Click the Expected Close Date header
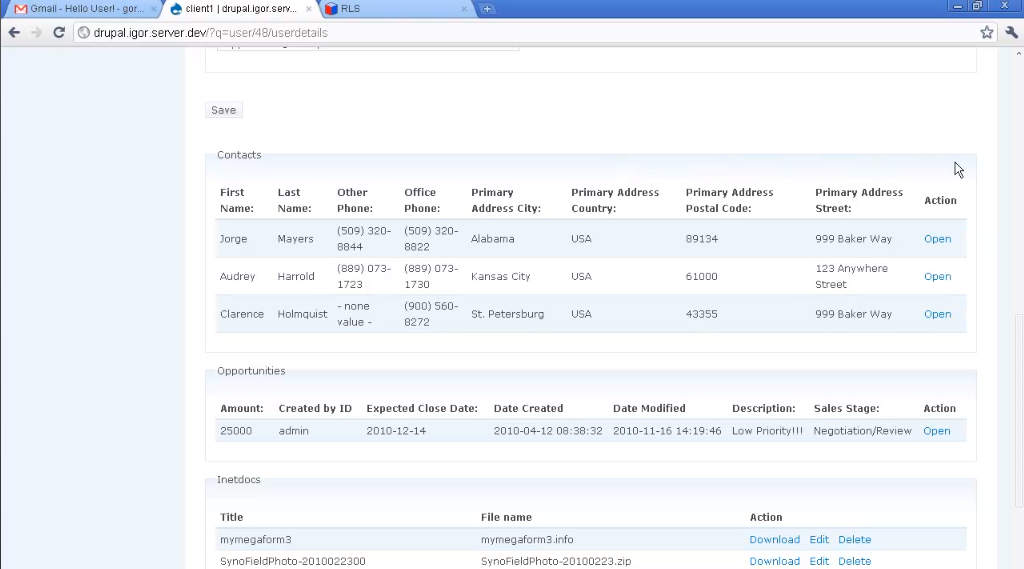The image size is (1024, 569). (422, 408)
